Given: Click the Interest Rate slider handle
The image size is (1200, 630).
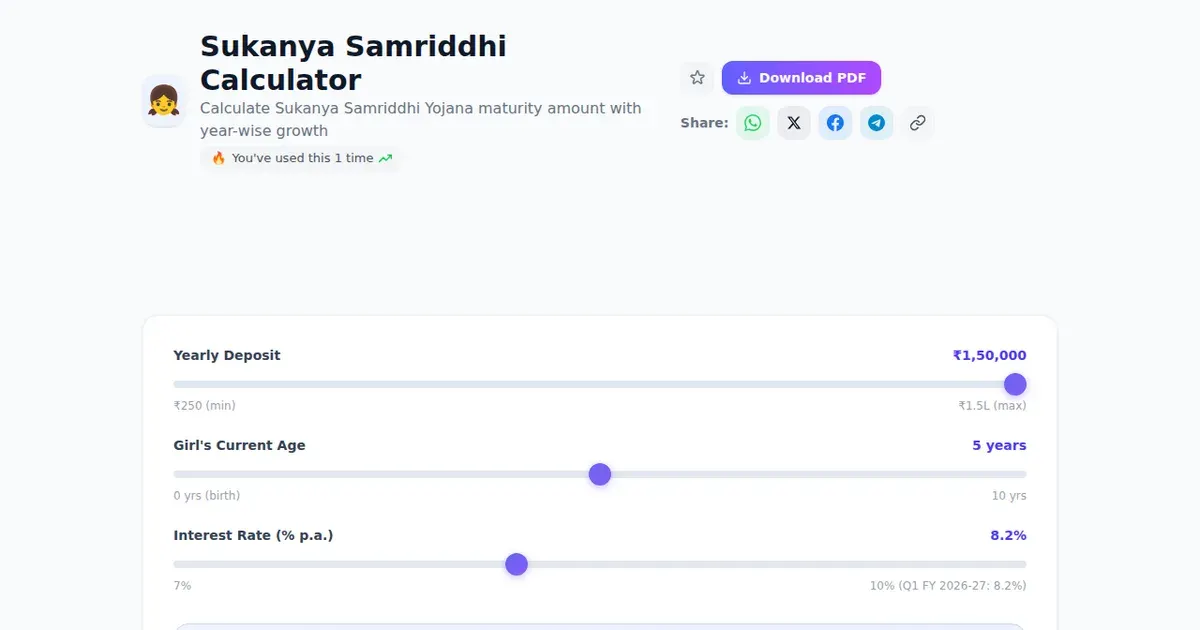Looking at the screenshot, I should [516, 564].
